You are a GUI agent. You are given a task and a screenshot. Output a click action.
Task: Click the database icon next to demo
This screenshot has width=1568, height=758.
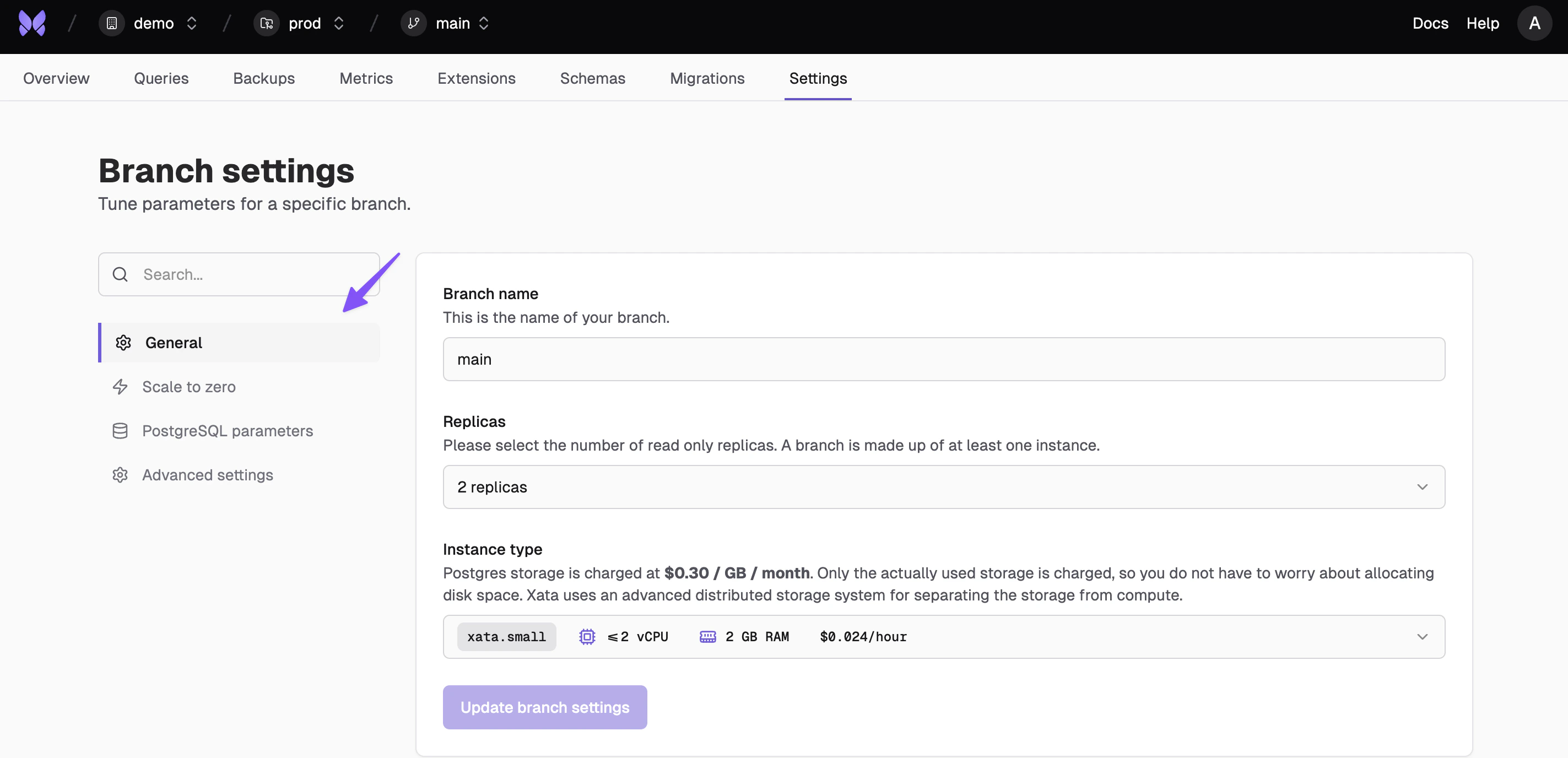(111, 23)
